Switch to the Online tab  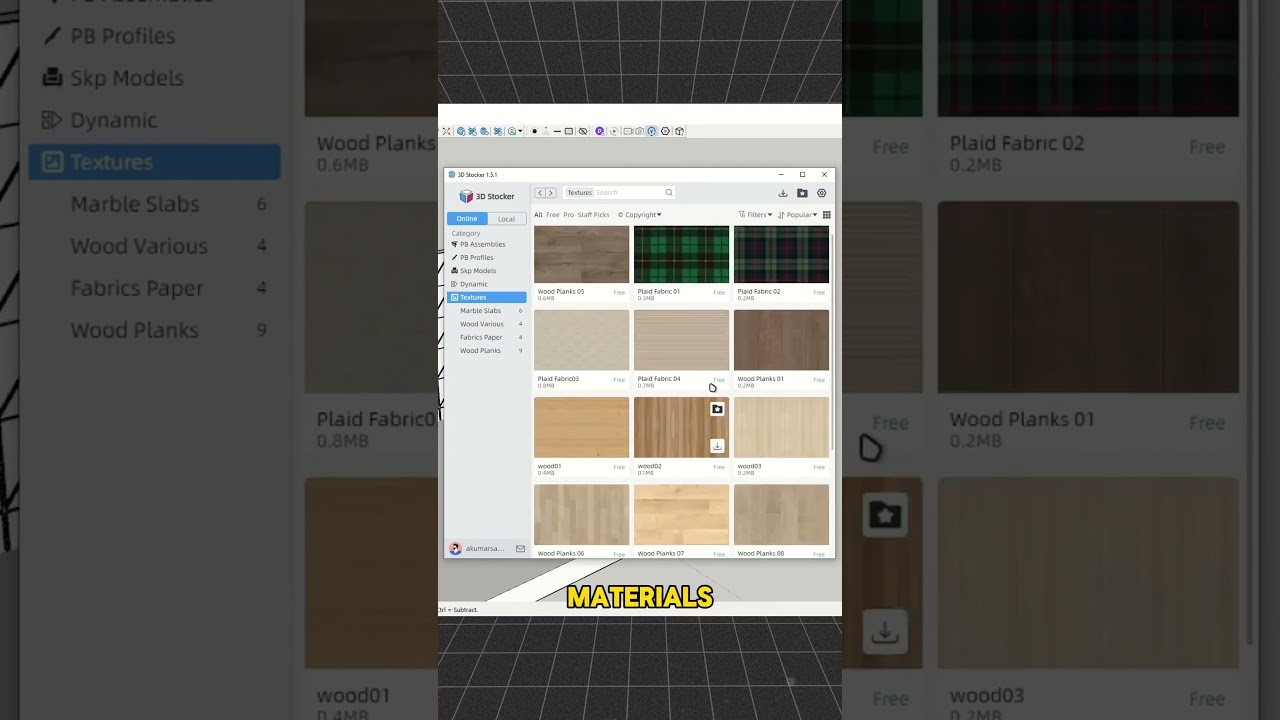(x=467, y=219)
